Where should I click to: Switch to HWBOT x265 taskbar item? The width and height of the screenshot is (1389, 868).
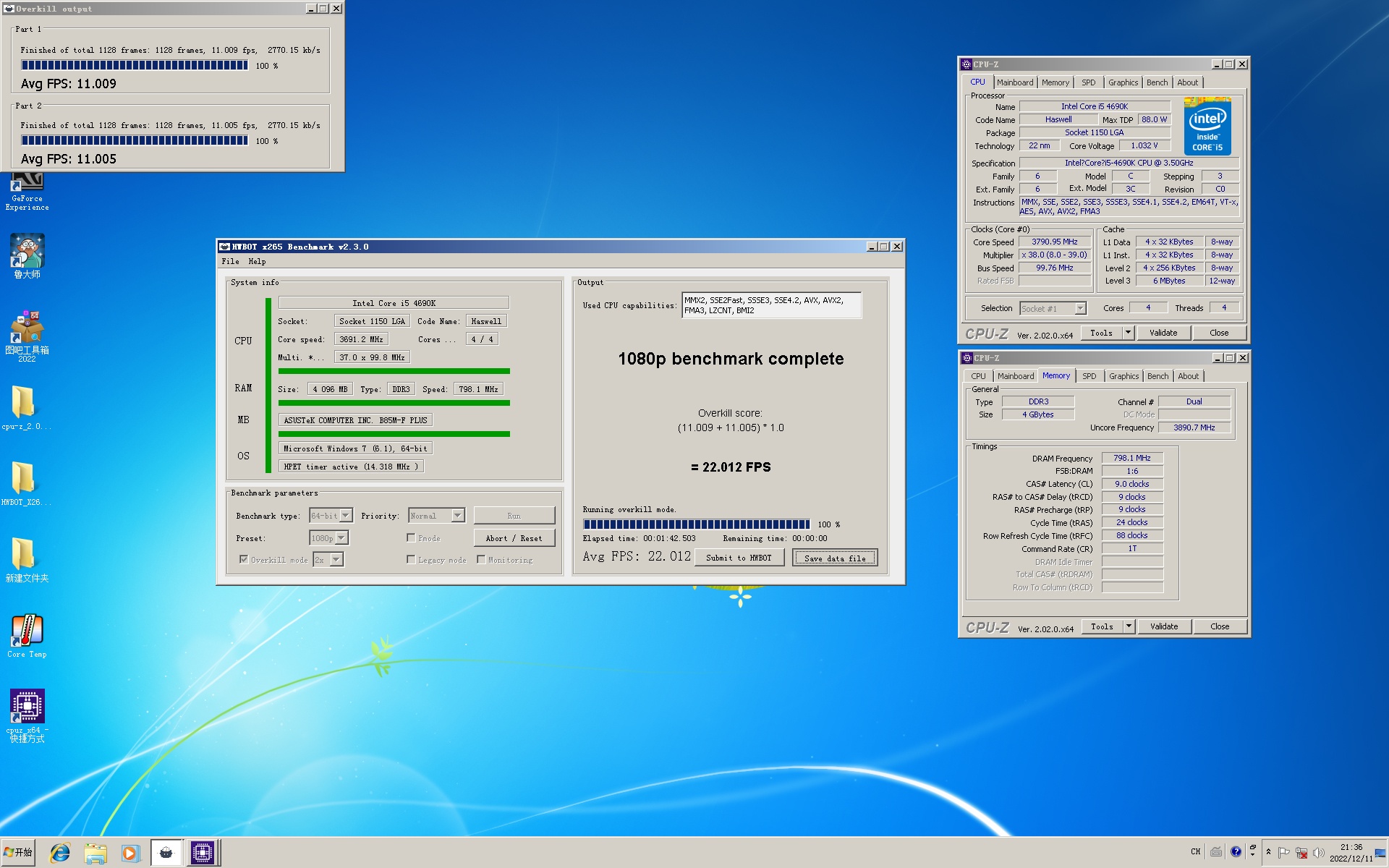pyautogui.click(x=166, y=853)
